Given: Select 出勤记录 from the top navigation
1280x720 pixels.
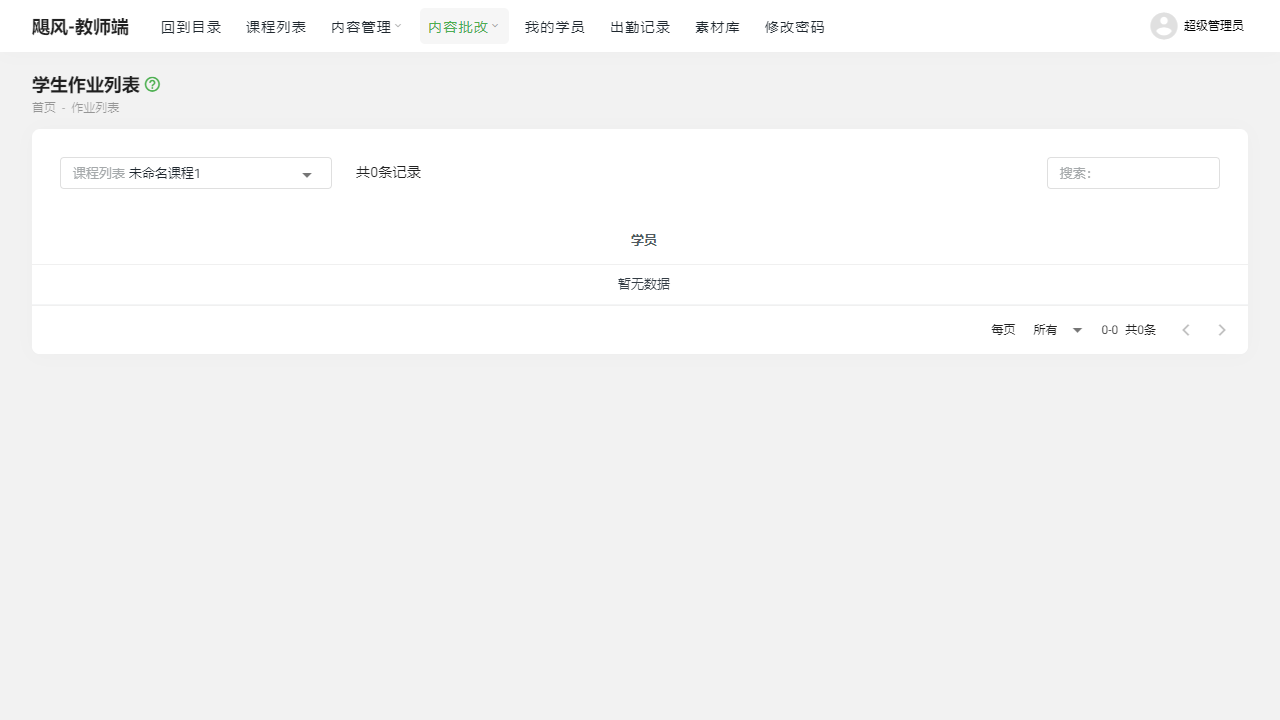Looking at the screenshot, I should (x=639, y=26).
